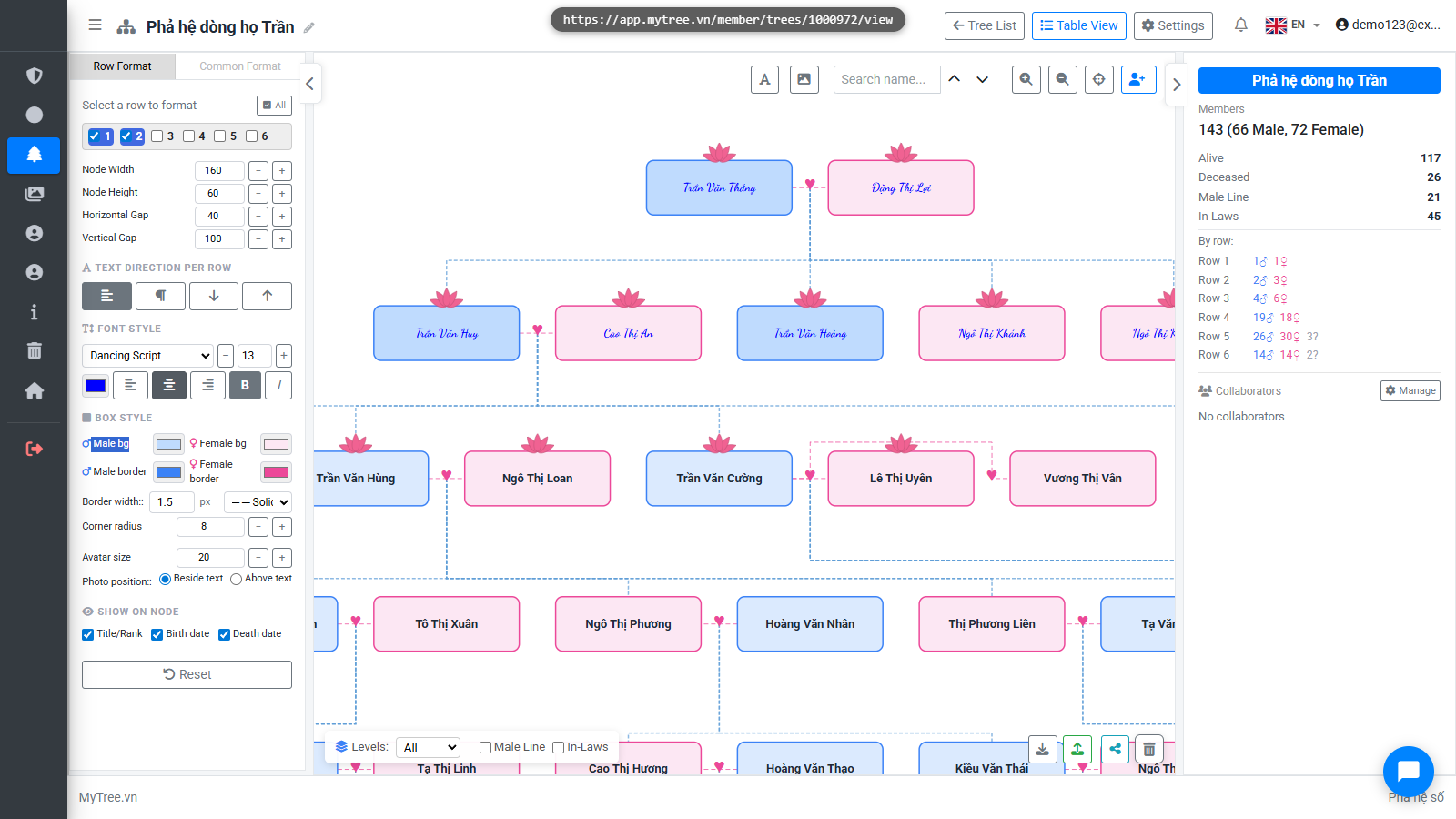Screen dimensions: 1456x819
Task: Click the green upload export icon
Action: 1077,749
